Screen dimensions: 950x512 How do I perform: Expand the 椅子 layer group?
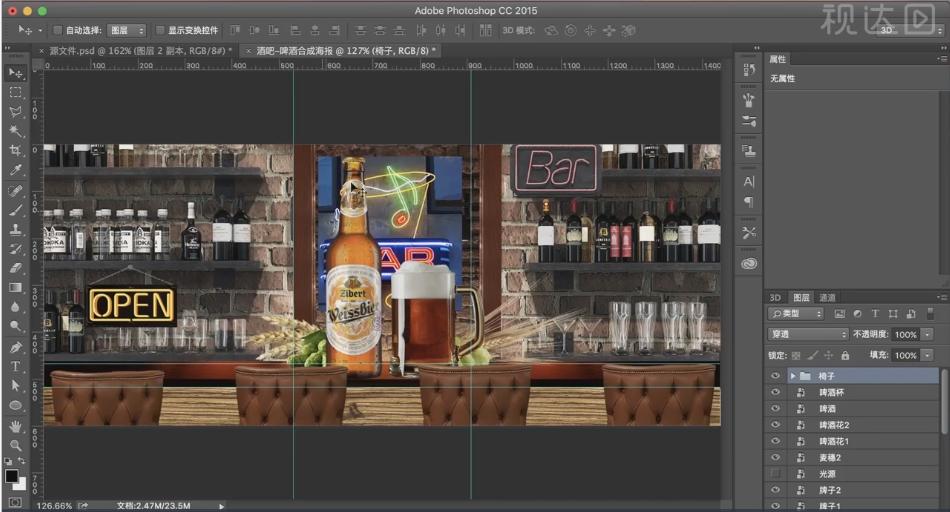792,376
